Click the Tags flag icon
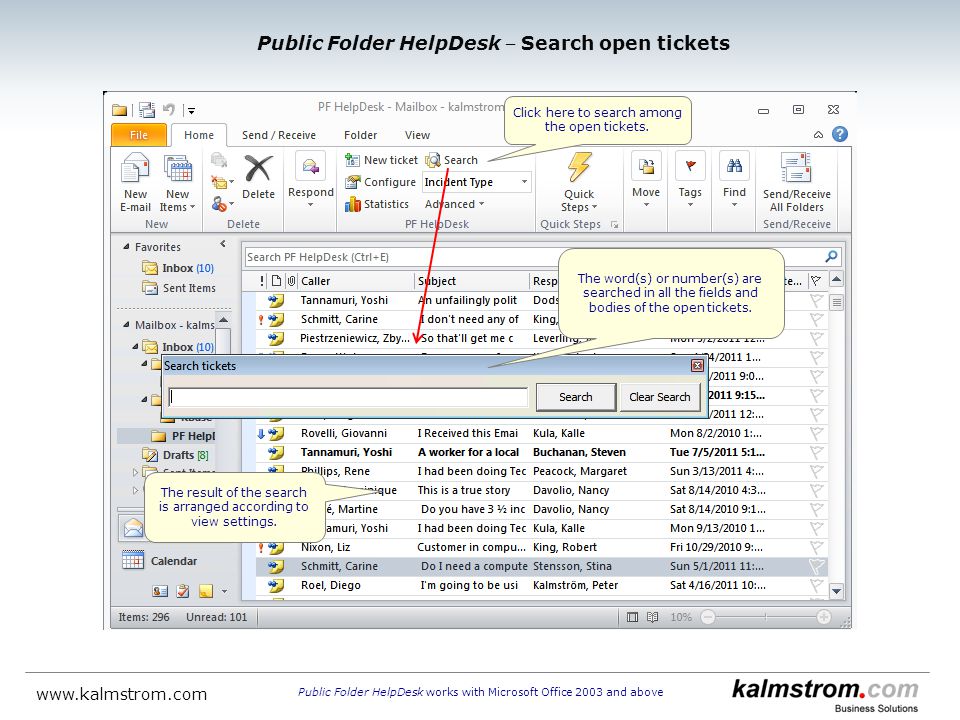The image size is (960, 720). click(690, 166)
